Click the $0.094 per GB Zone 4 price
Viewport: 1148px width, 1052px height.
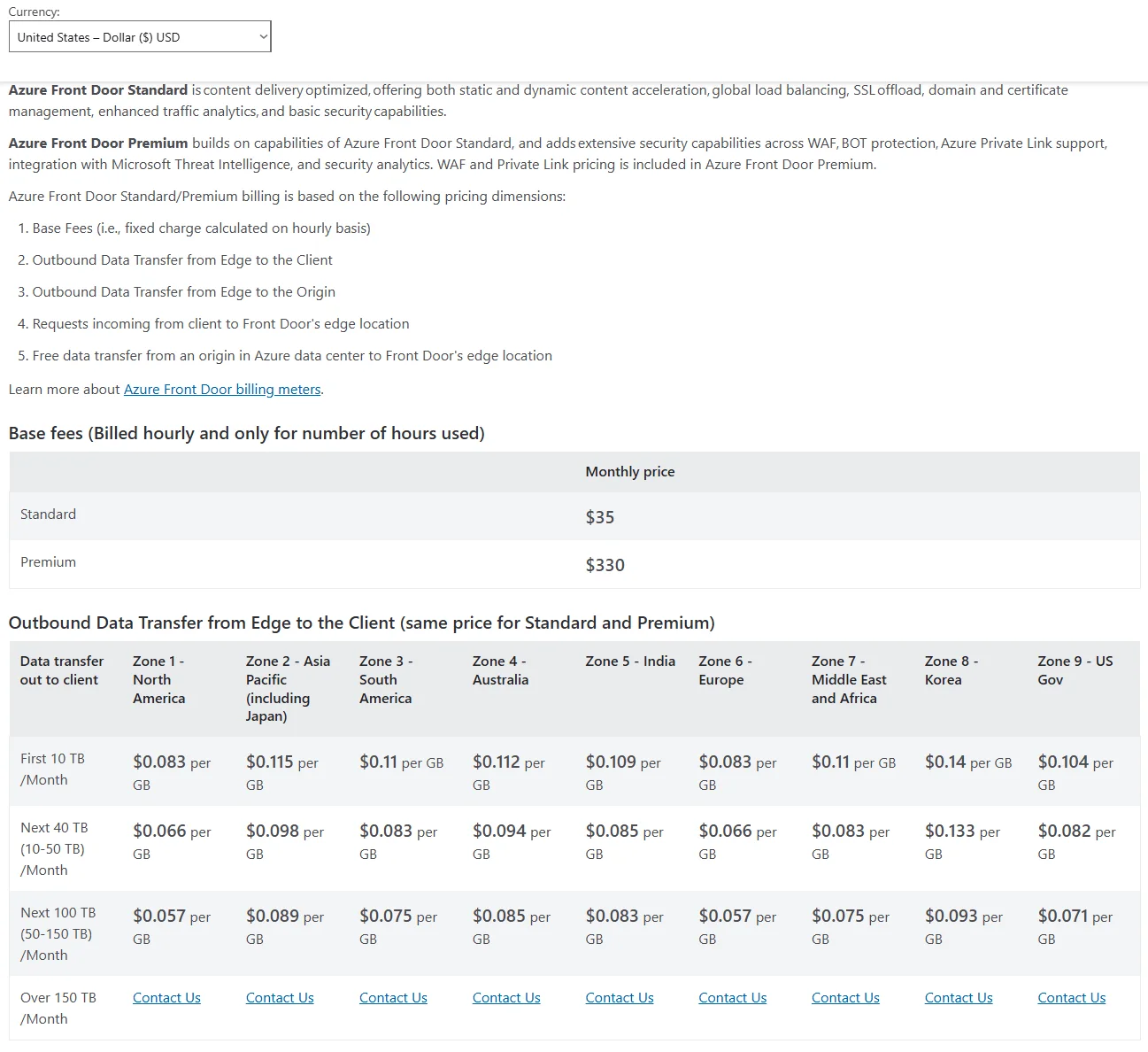(512, 841)
